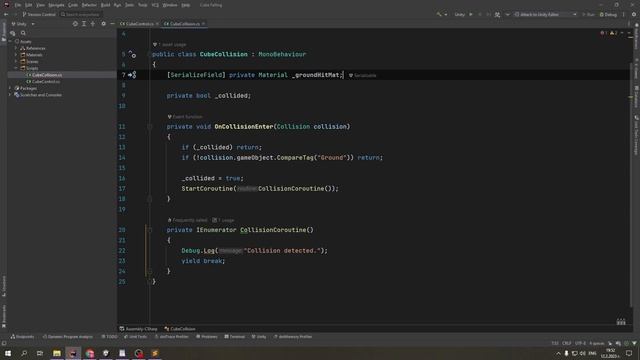Click the Debug button
Screen dimensions: 640x360
pos(608,14)
